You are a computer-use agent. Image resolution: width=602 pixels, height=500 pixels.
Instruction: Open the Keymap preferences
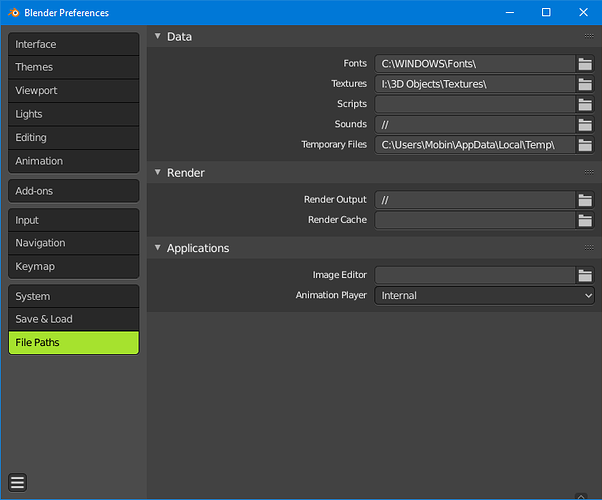pyautogui.click(x=73, y=267)
